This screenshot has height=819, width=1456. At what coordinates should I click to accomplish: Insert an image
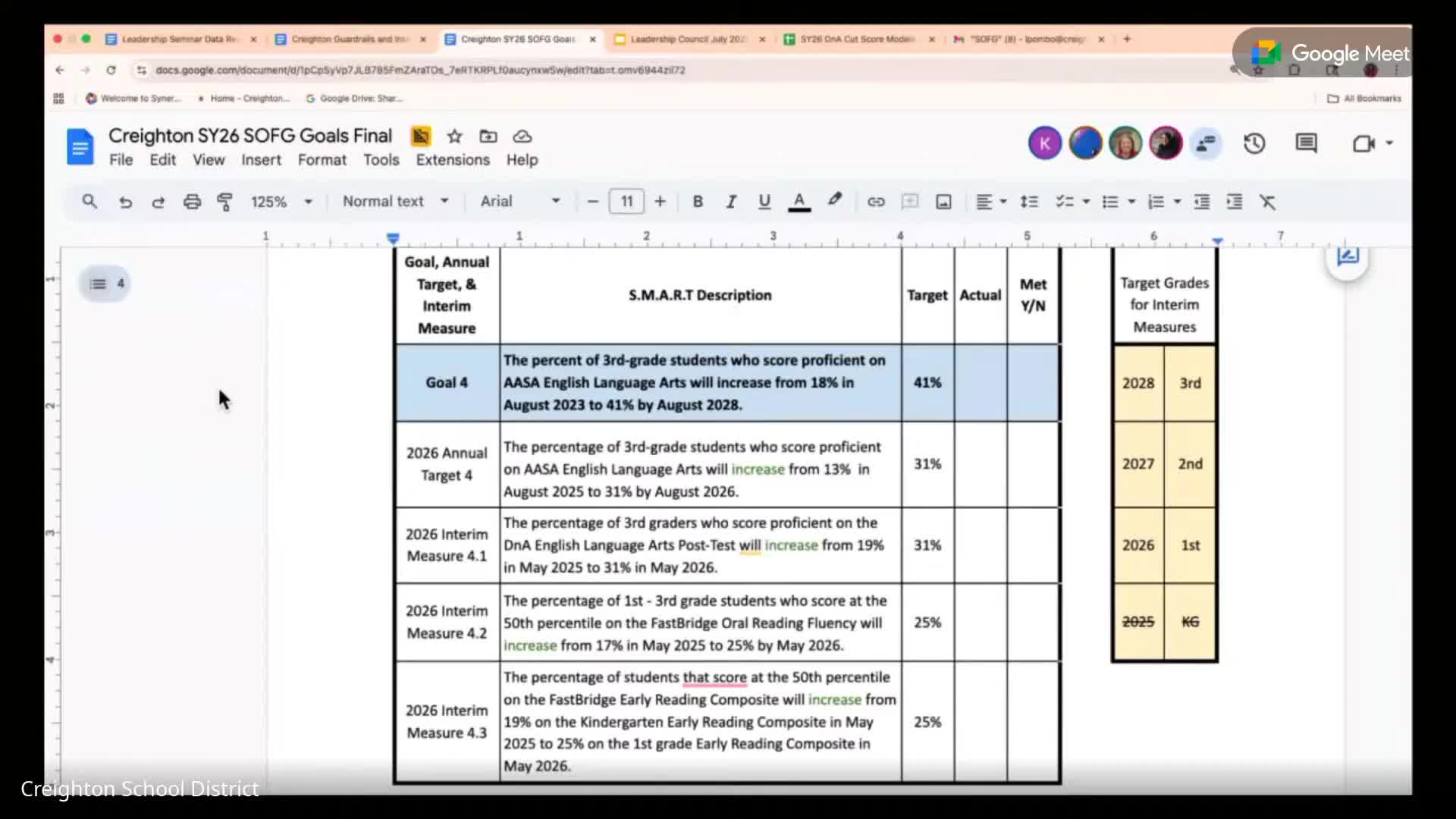[943, 202]
